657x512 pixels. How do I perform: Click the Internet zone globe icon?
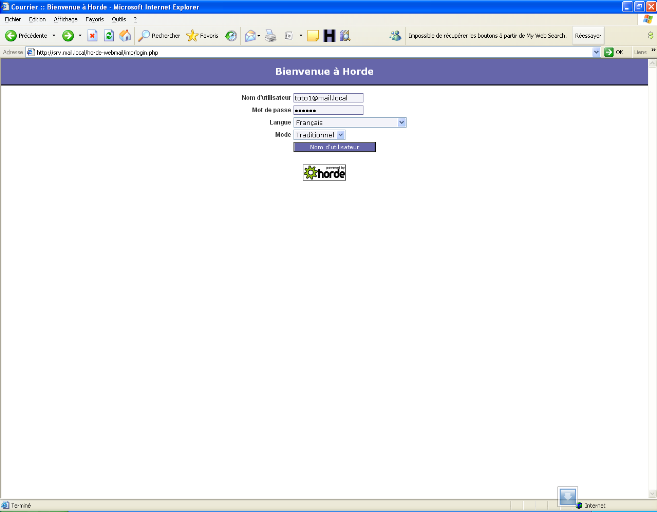click(x=579, y=506)
